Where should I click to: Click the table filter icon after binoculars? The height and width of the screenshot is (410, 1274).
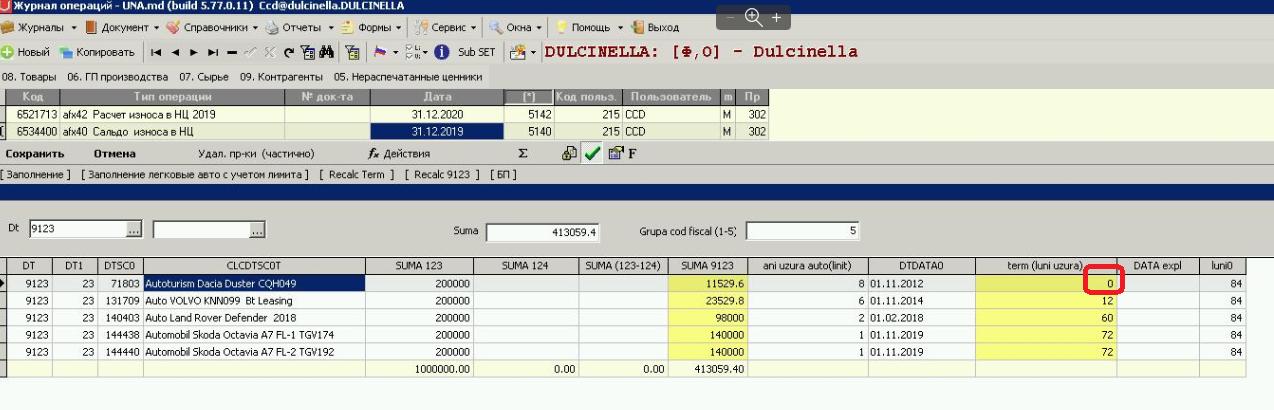click(352, 52)
